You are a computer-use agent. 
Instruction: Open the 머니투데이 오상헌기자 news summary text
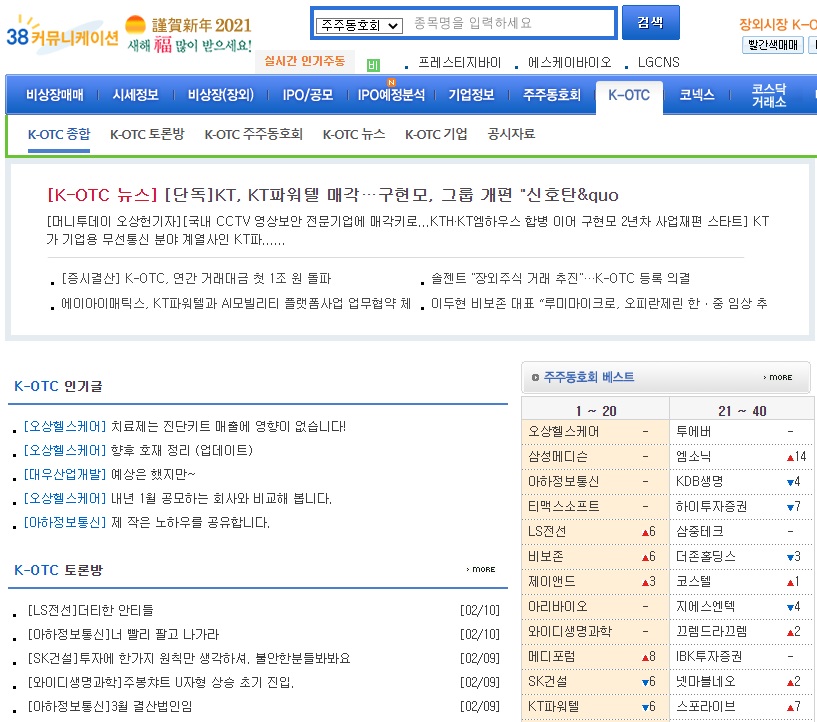pos(407,230)
